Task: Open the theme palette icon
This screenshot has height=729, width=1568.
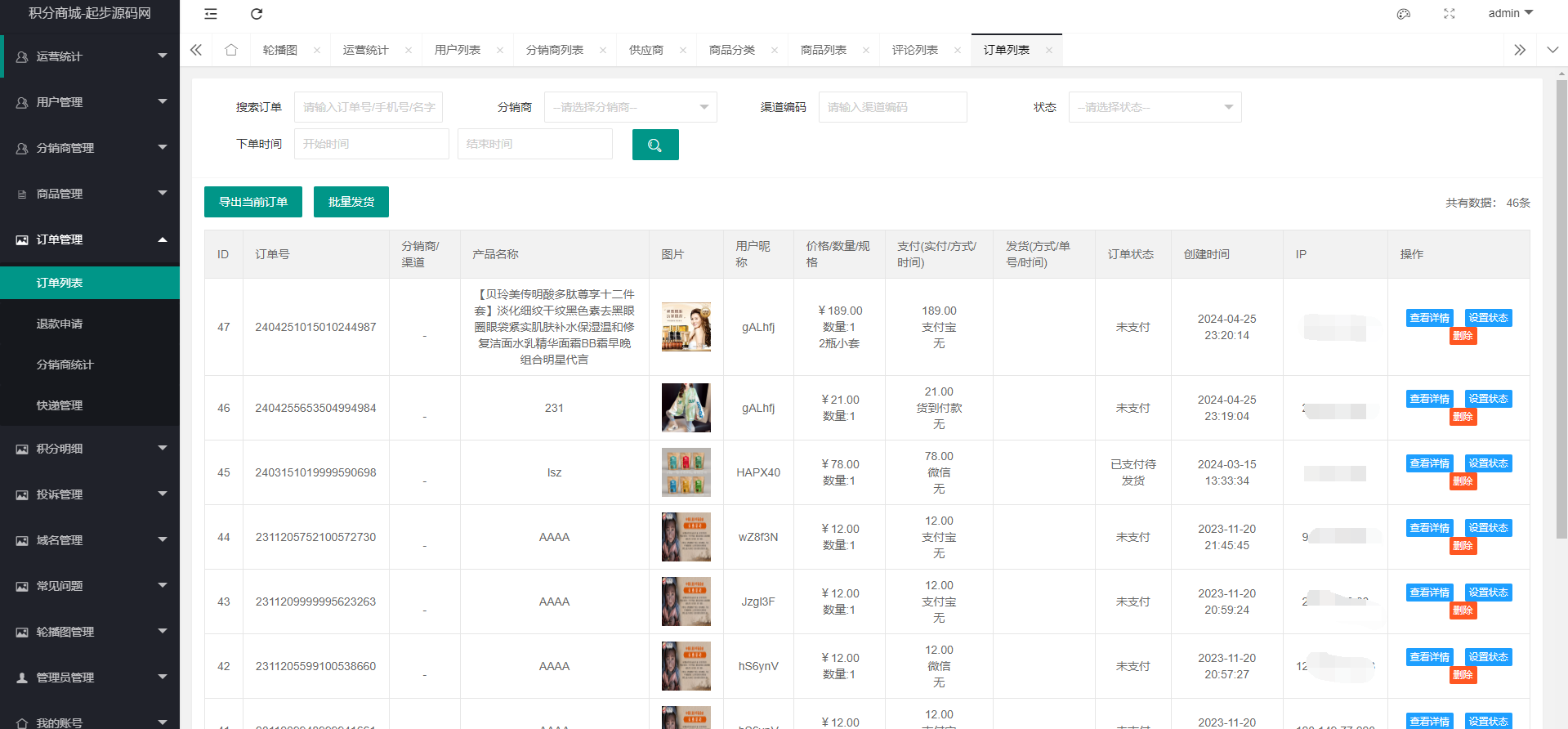Action: [1403, 14]
